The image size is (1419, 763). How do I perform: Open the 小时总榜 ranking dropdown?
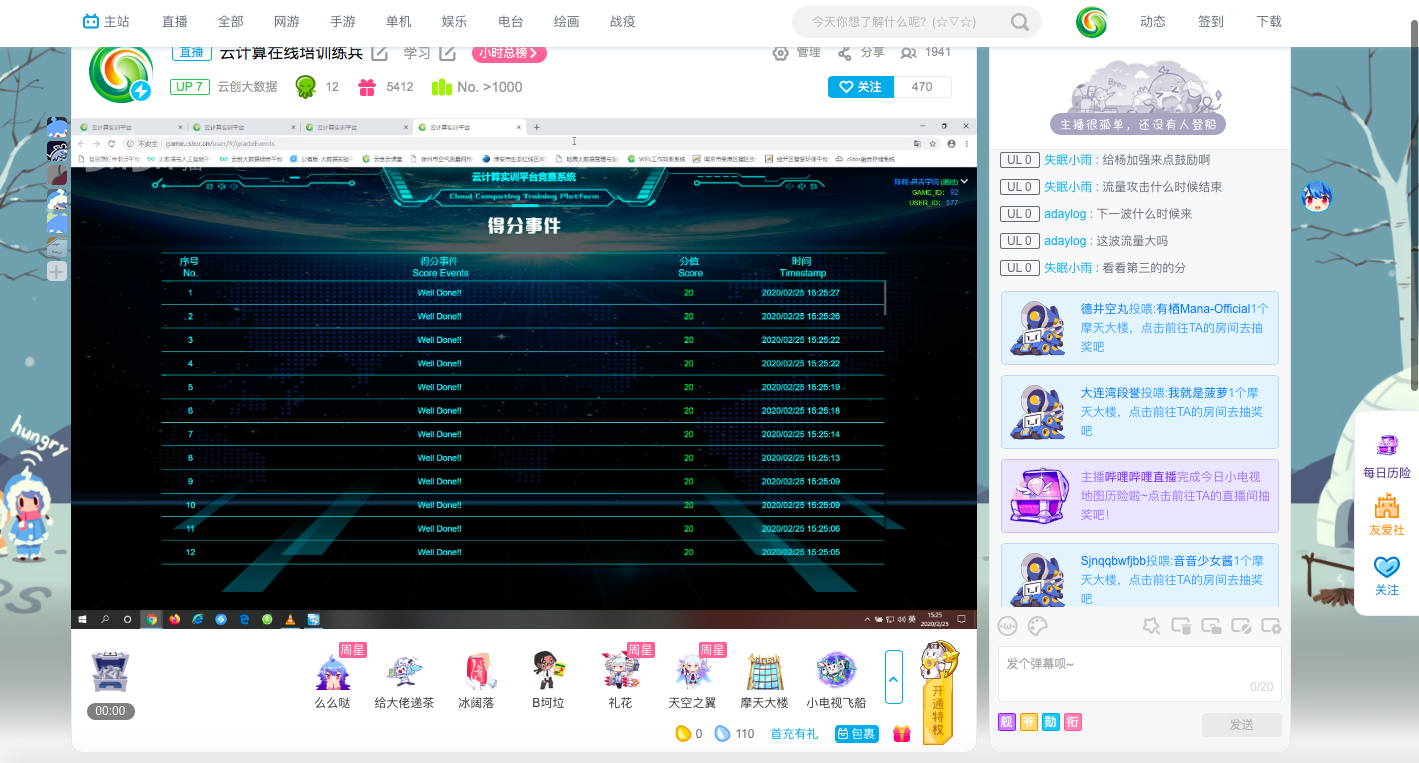pos(509,53)
